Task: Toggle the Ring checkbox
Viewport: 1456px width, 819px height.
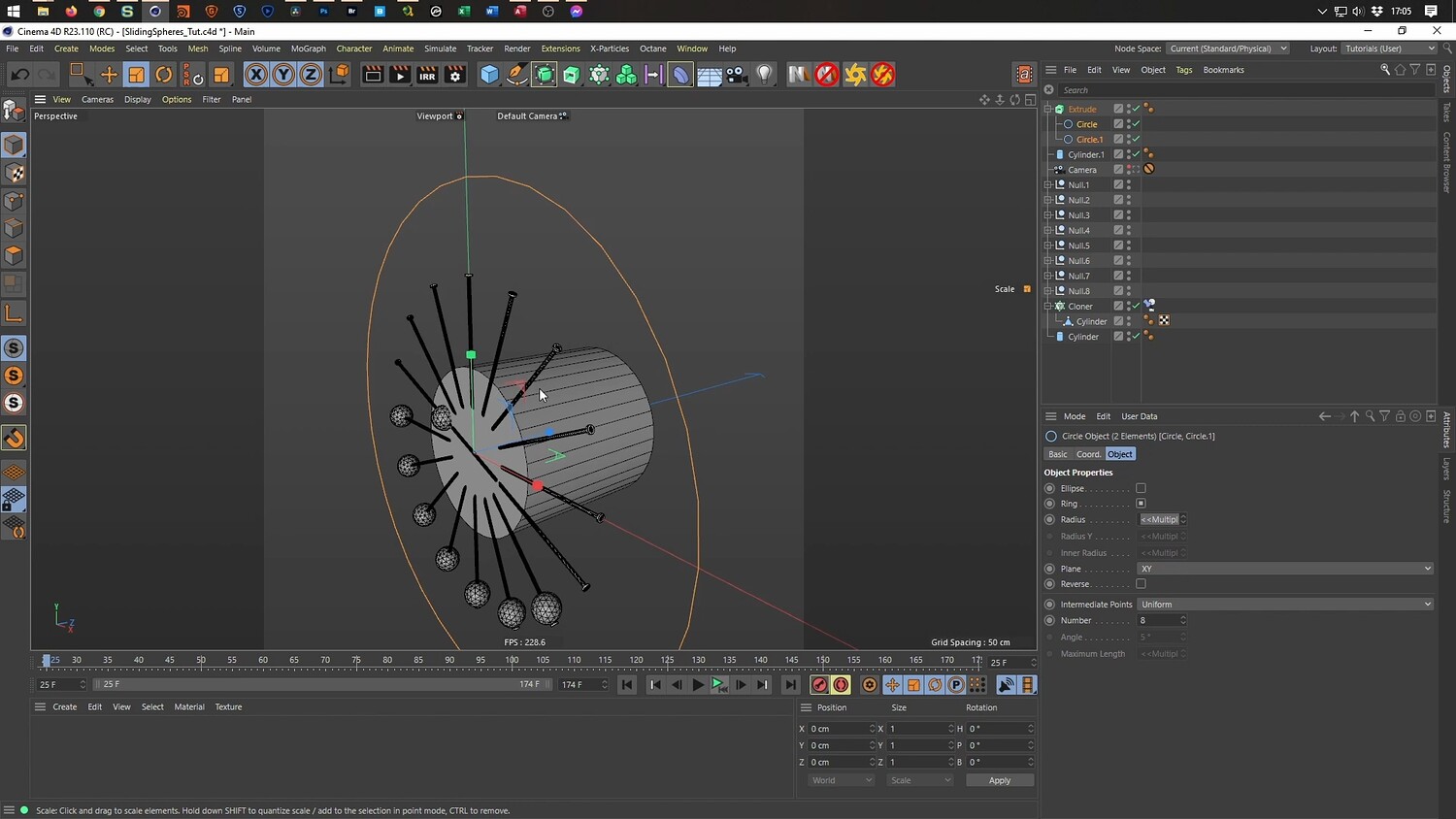Action: 1141,504
